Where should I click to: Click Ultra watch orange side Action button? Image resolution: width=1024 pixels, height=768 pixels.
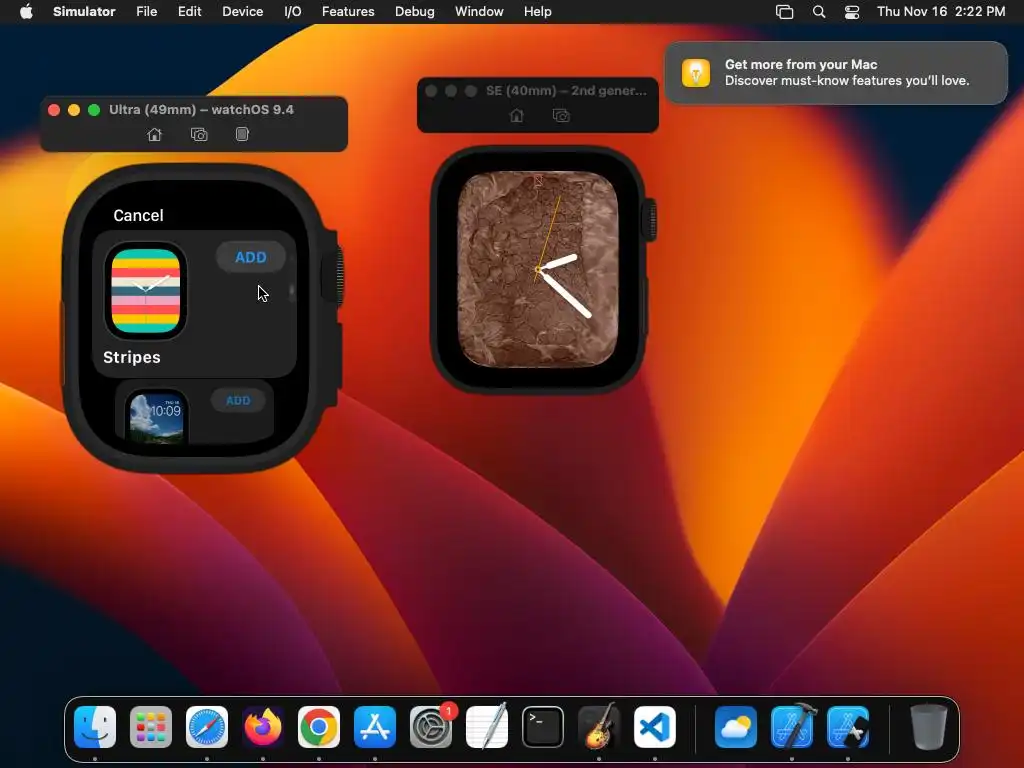[64, 344]
